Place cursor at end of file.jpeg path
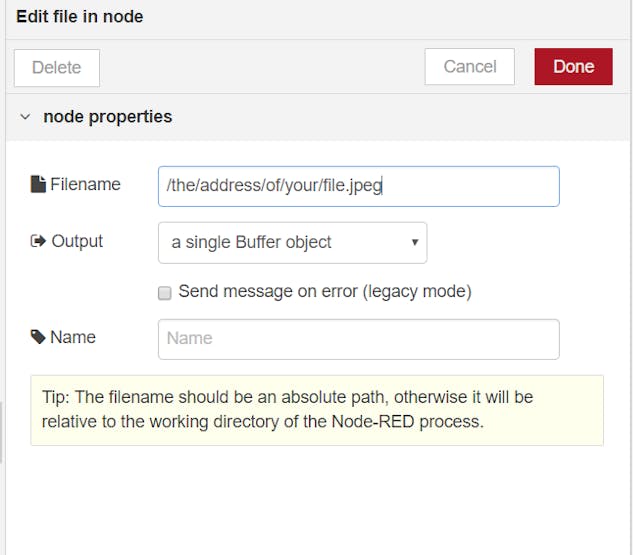The image size is (633, 555). point(382,186)
